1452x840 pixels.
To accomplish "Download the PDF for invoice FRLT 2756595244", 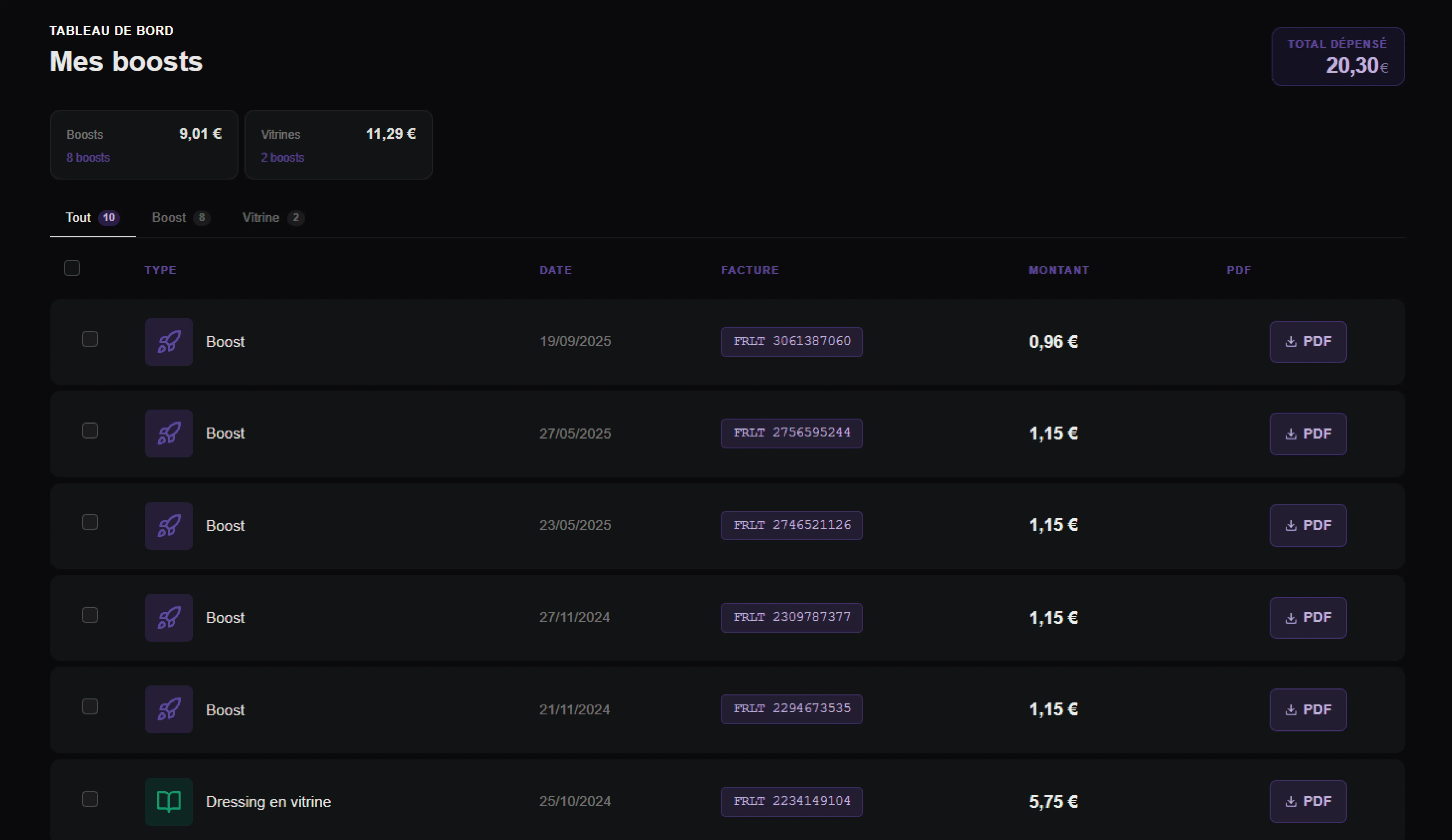I will coord(1308,434).
